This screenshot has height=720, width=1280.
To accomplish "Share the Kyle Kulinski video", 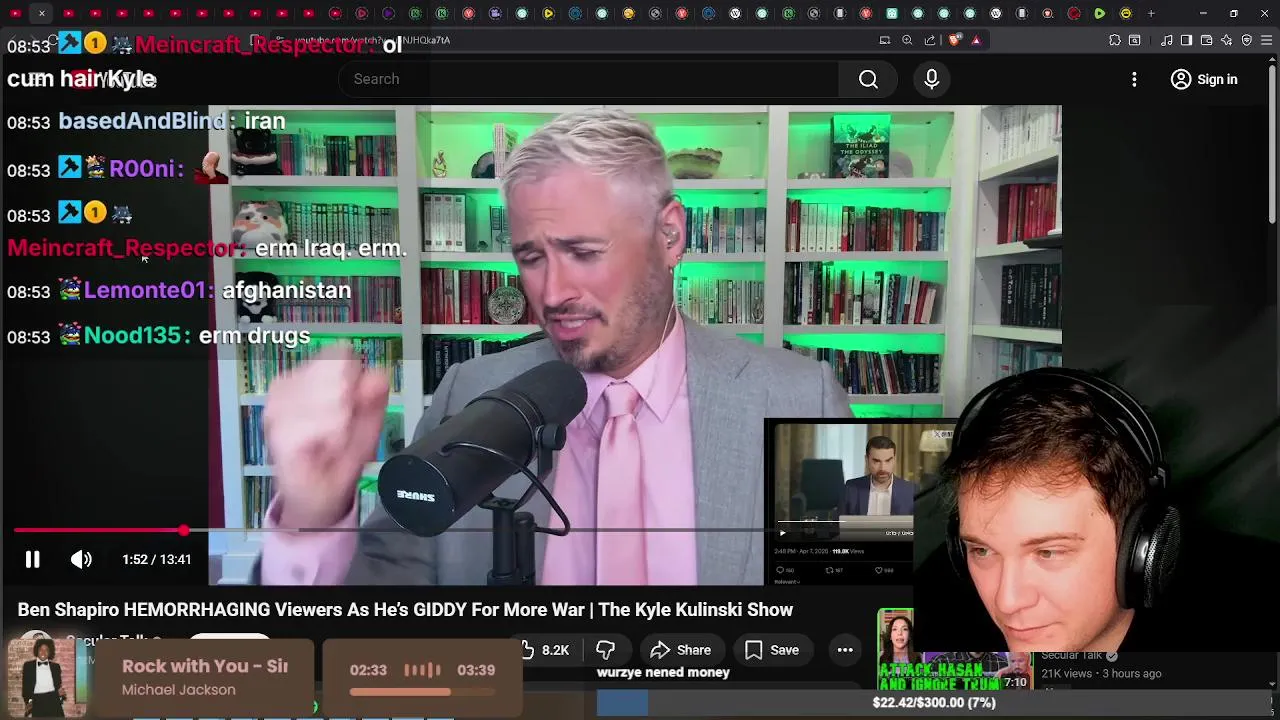I will [x=680, y=650].
